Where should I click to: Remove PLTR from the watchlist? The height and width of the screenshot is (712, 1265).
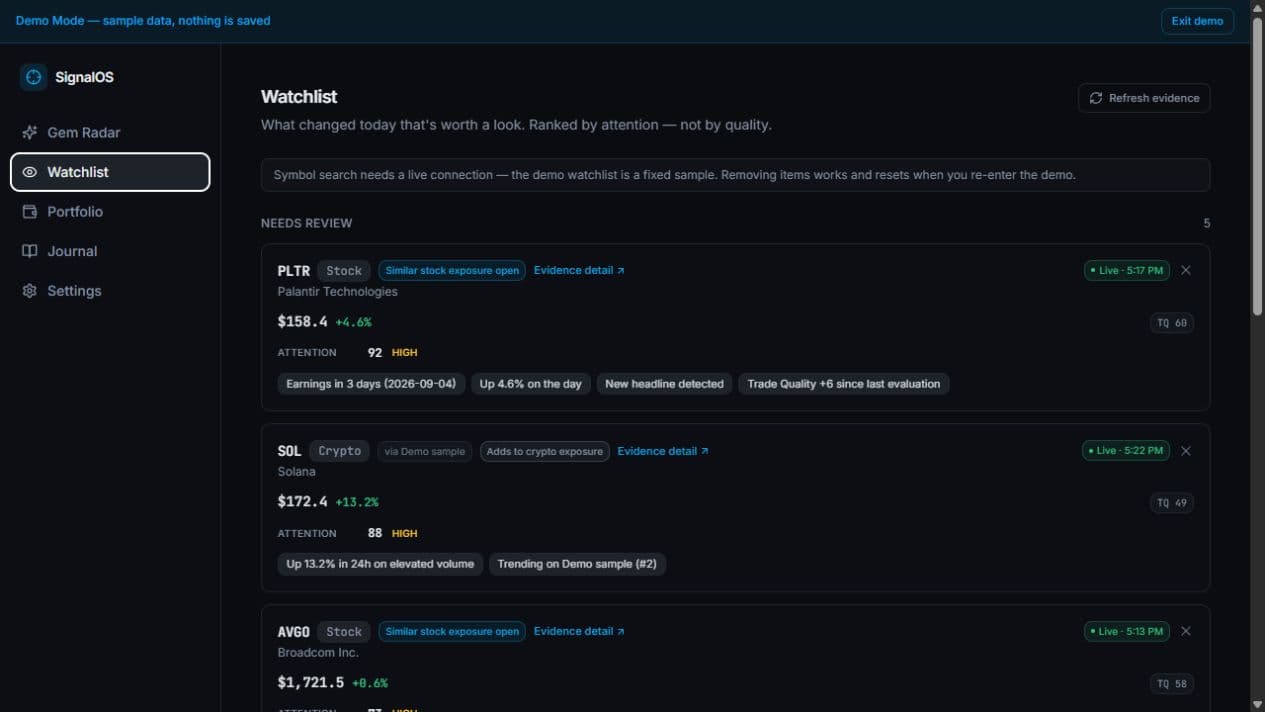(1186, 270)
